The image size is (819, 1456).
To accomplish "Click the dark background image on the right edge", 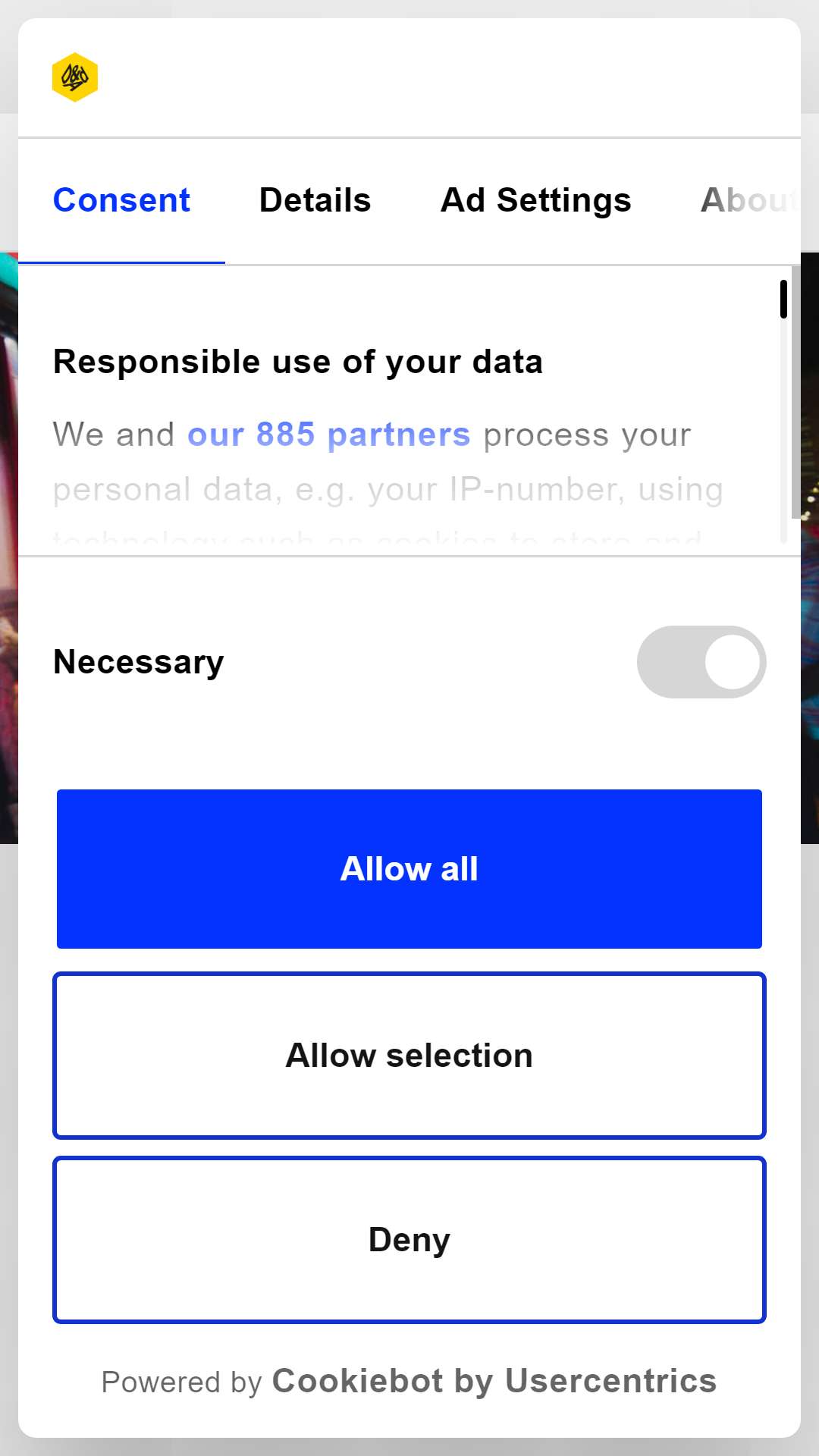I will [x=810, y=548].
